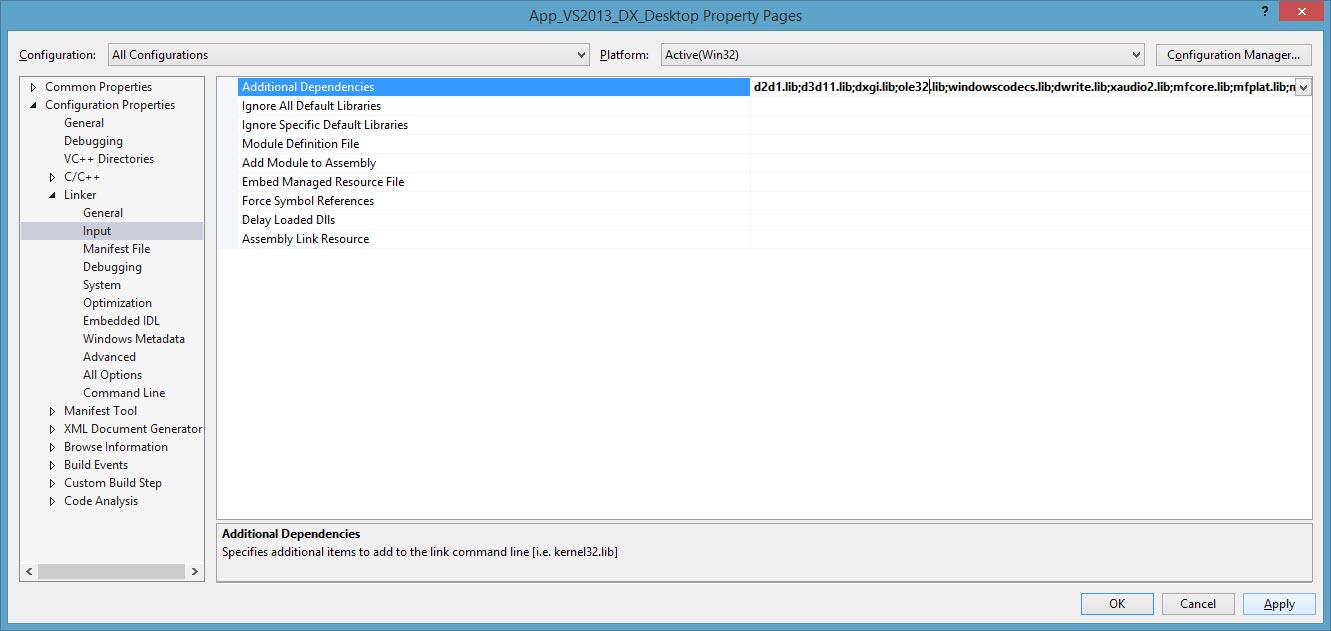Click the tree scrollbar right arrow

pyautogui.click(x=195, y=572)
